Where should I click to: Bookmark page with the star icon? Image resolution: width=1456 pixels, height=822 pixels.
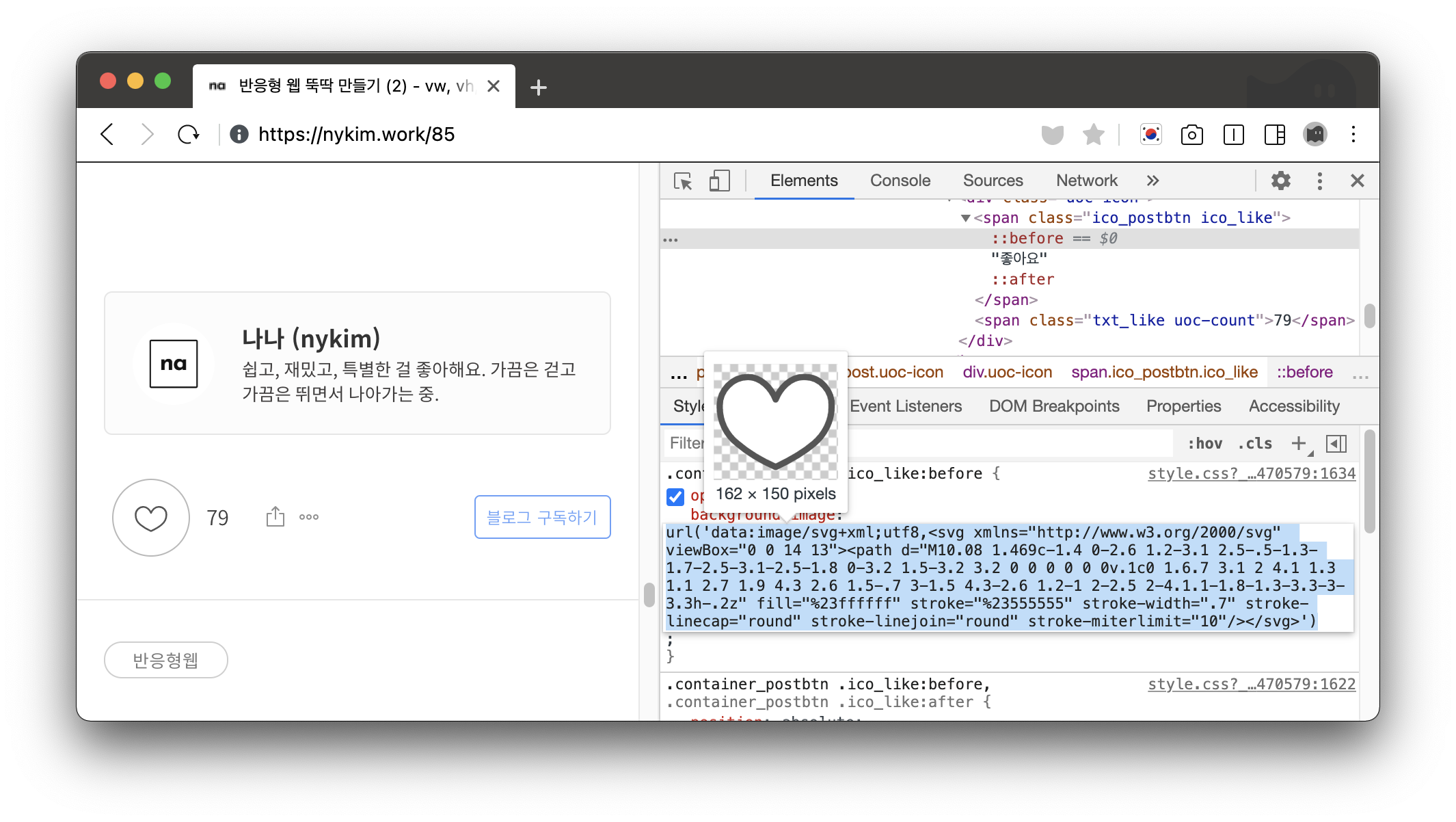pyautogui.click(x=1094, y=135)
